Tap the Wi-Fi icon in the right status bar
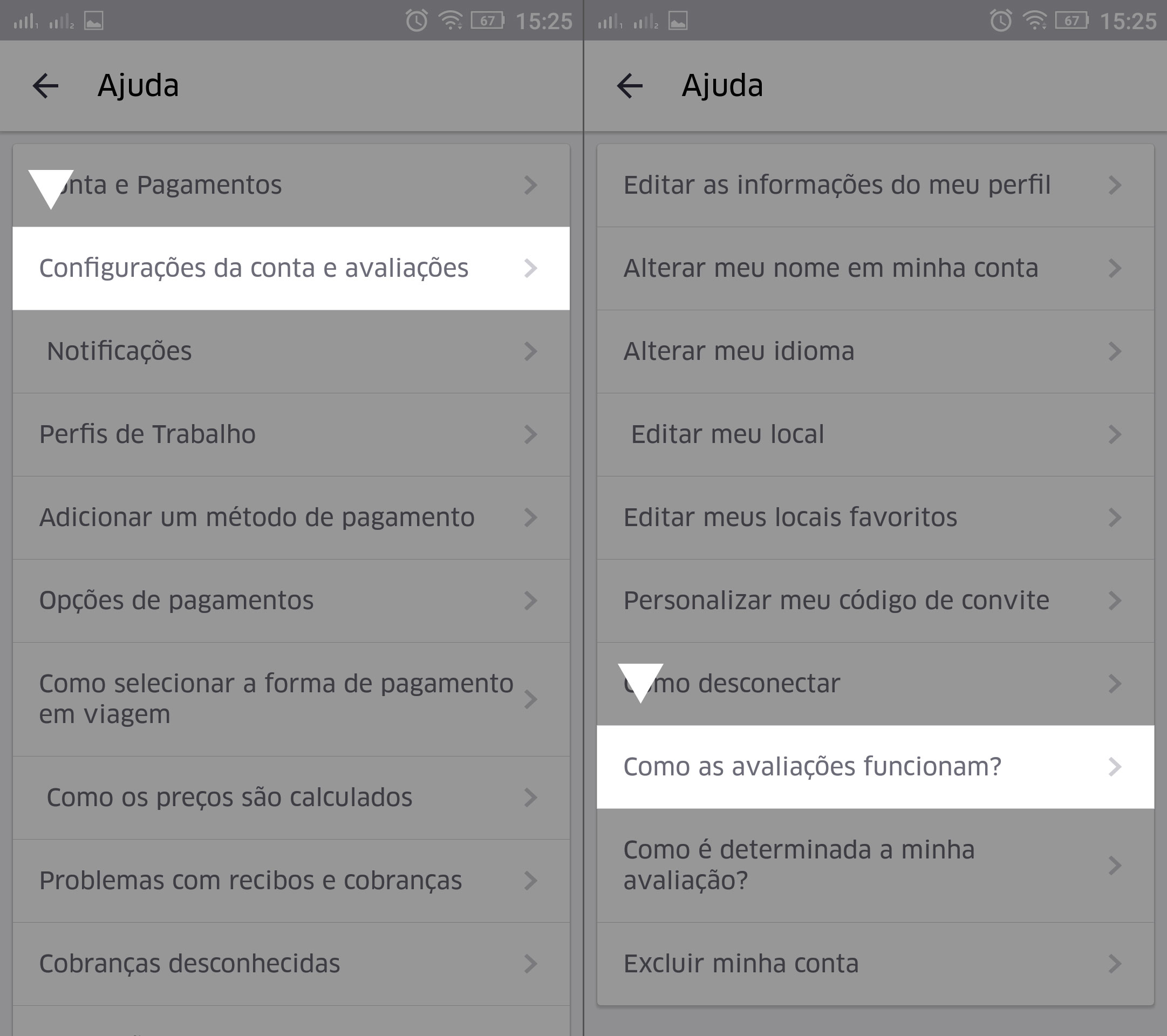 (1034, 21)
